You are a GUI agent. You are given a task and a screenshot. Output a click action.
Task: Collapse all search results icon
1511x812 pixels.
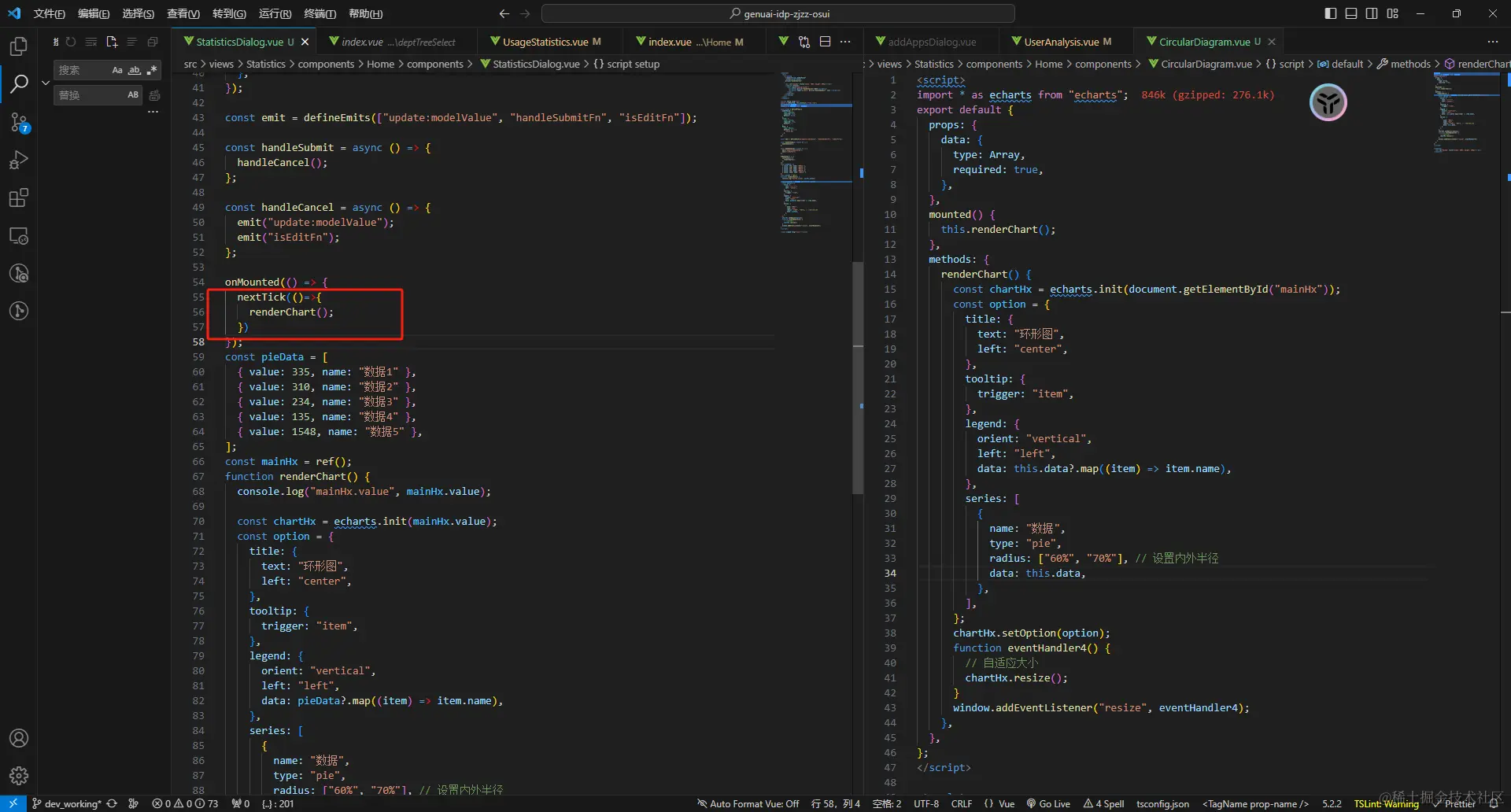[153, 42]
